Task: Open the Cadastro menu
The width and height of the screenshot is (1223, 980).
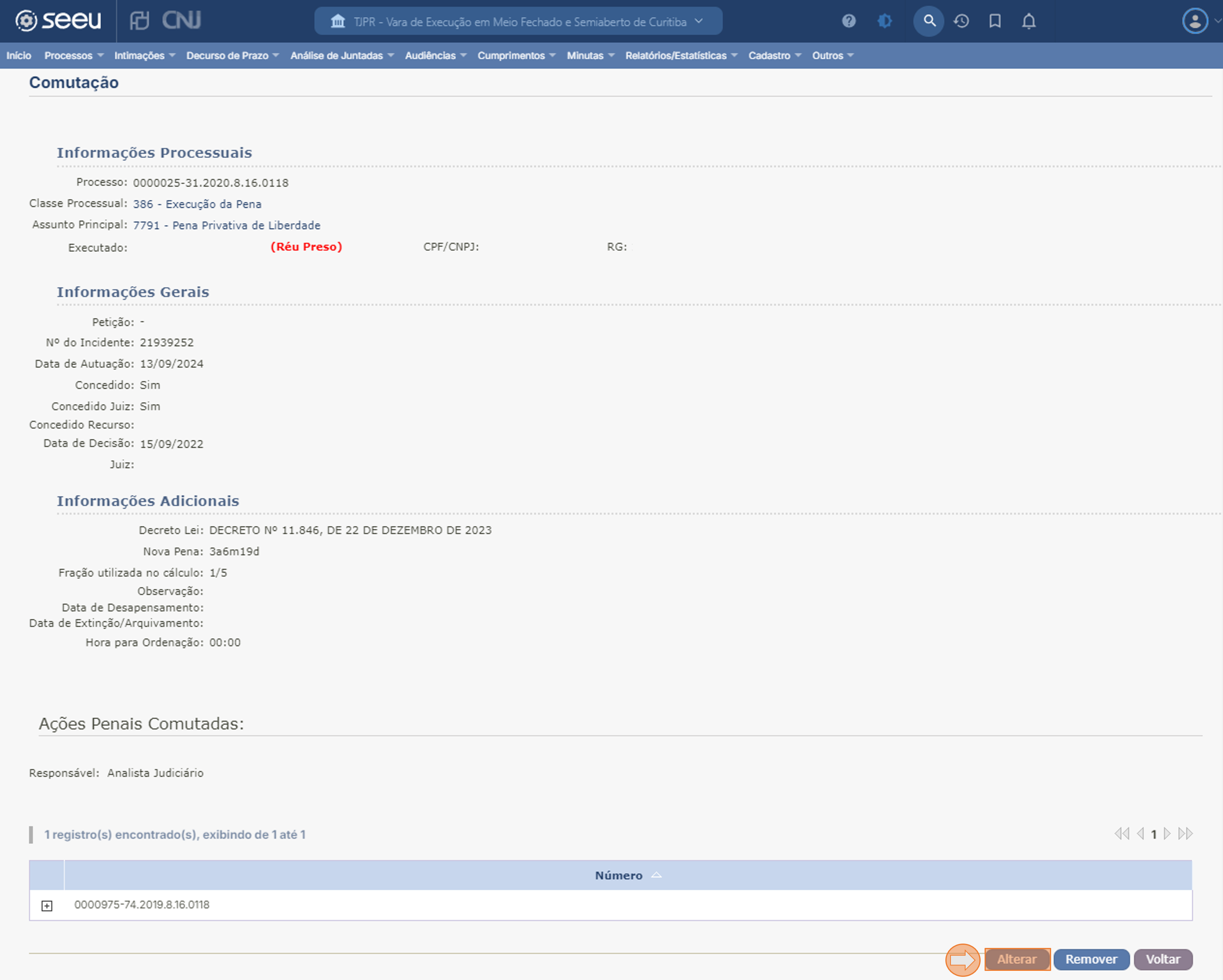Action: (x=774, y=55)
